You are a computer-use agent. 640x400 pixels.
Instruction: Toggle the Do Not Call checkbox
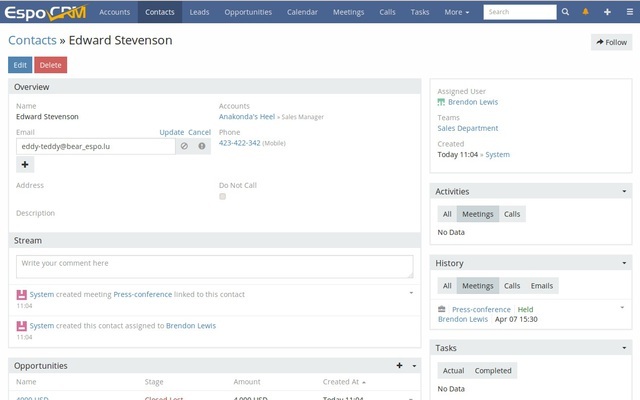click(222, 196)
